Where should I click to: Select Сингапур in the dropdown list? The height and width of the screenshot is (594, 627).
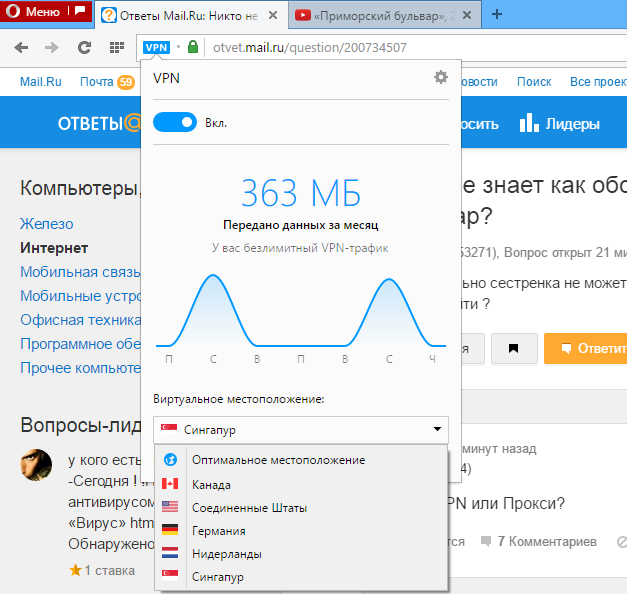click(301, 576)
